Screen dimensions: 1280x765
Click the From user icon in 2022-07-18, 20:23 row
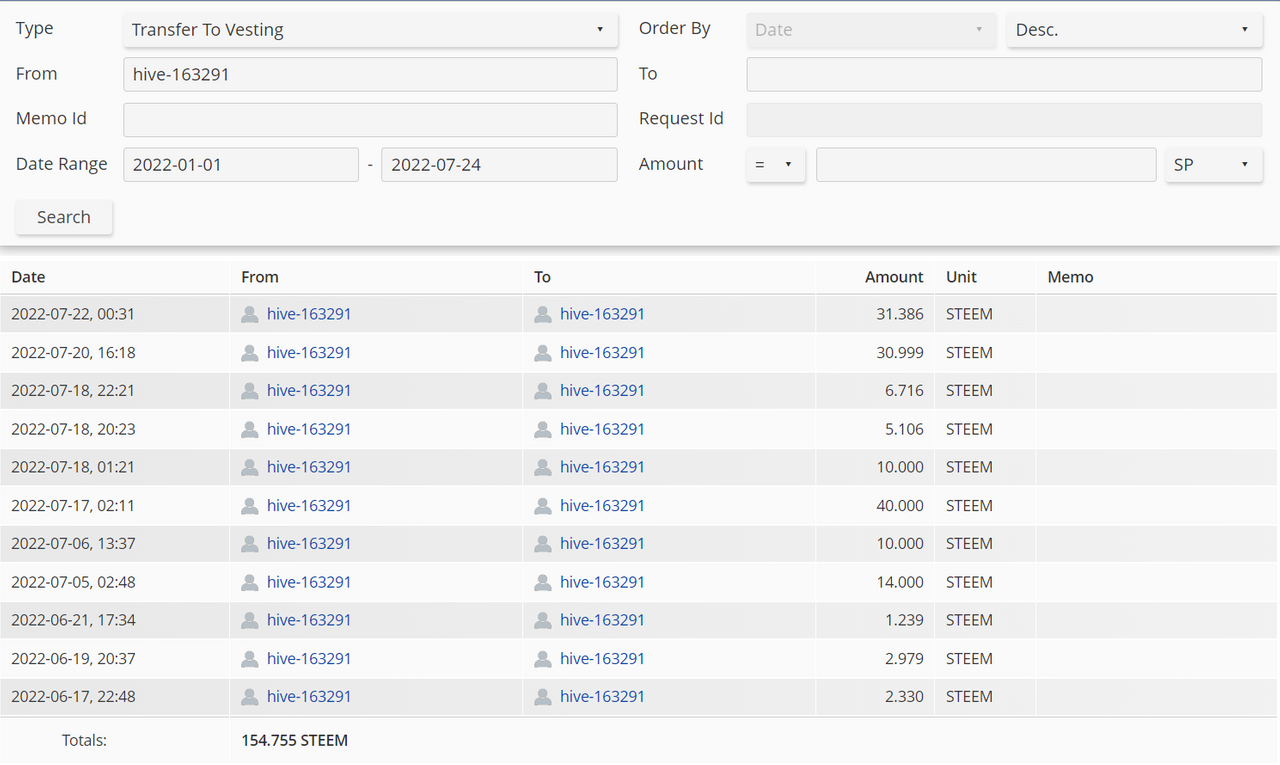[250, 429]
